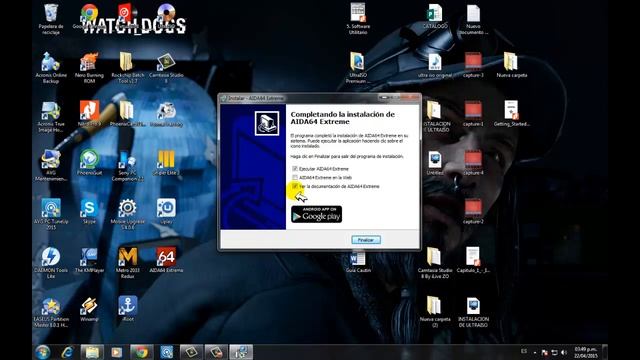Open the Untitled desktop file
Image resolution: width=640 pixels, height=360 pixels.
435,163
